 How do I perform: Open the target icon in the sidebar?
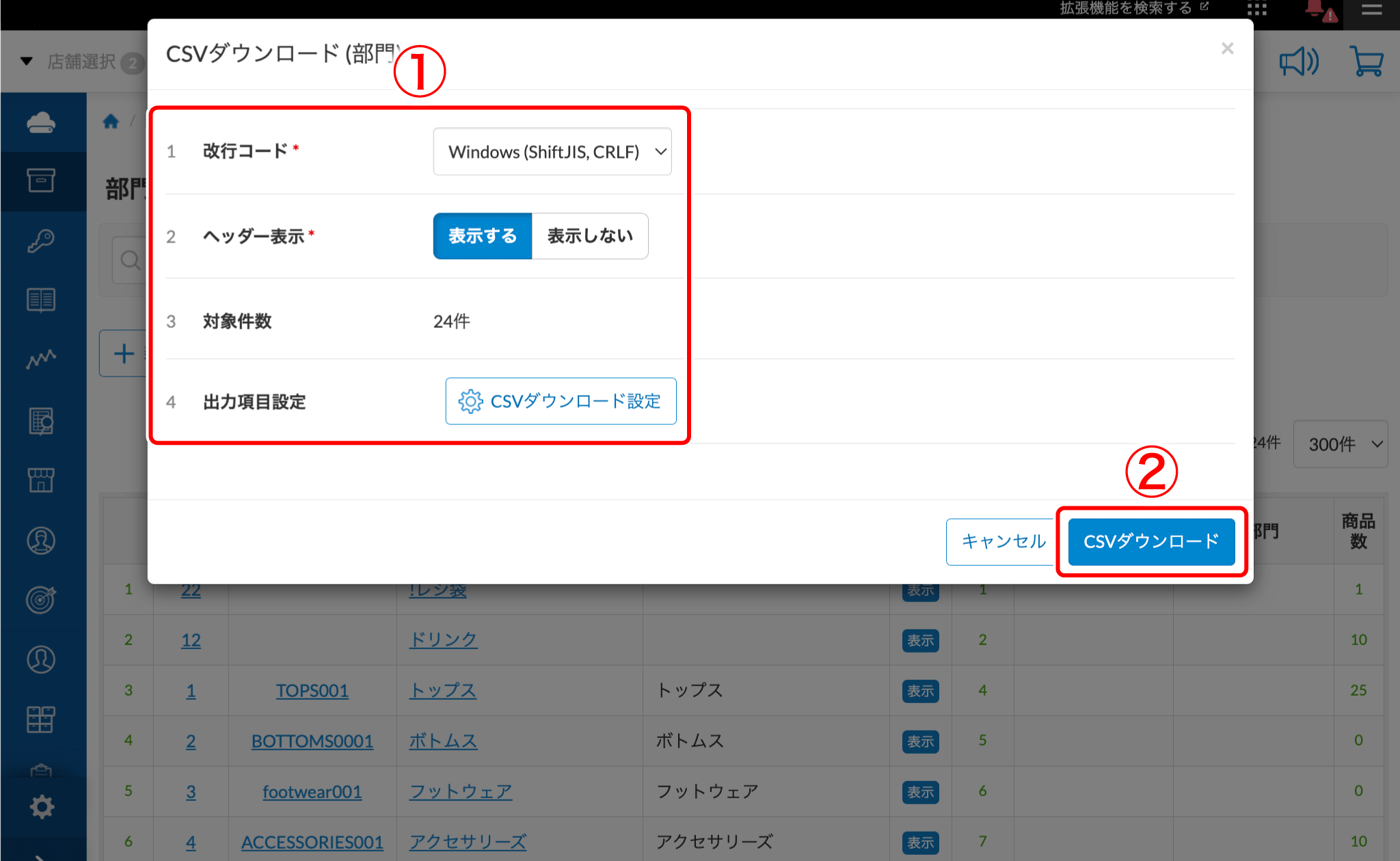point(41,600)
